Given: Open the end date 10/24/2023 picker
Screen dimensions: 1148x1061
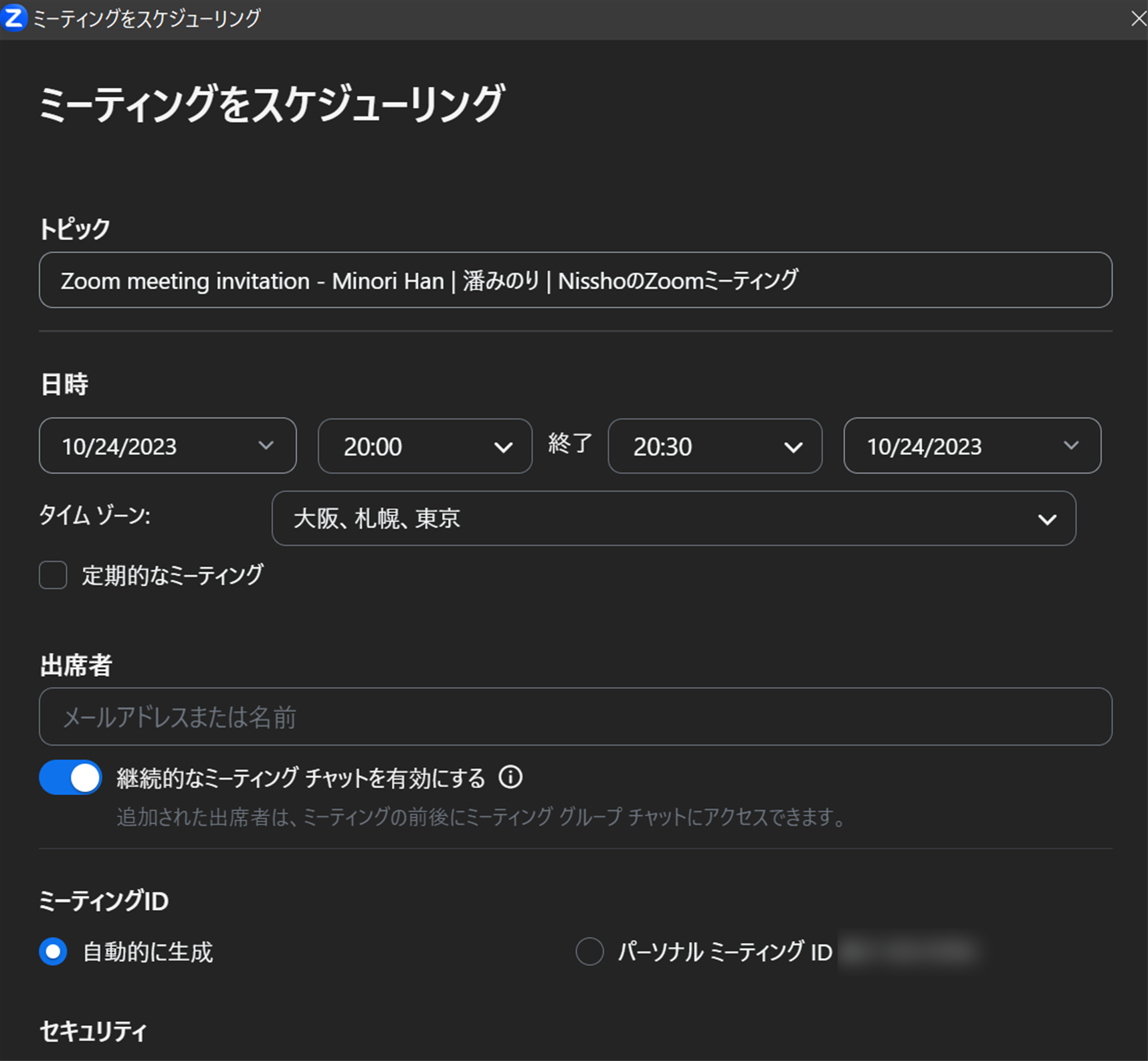Looking at the screenshot, I should point(972,446).
